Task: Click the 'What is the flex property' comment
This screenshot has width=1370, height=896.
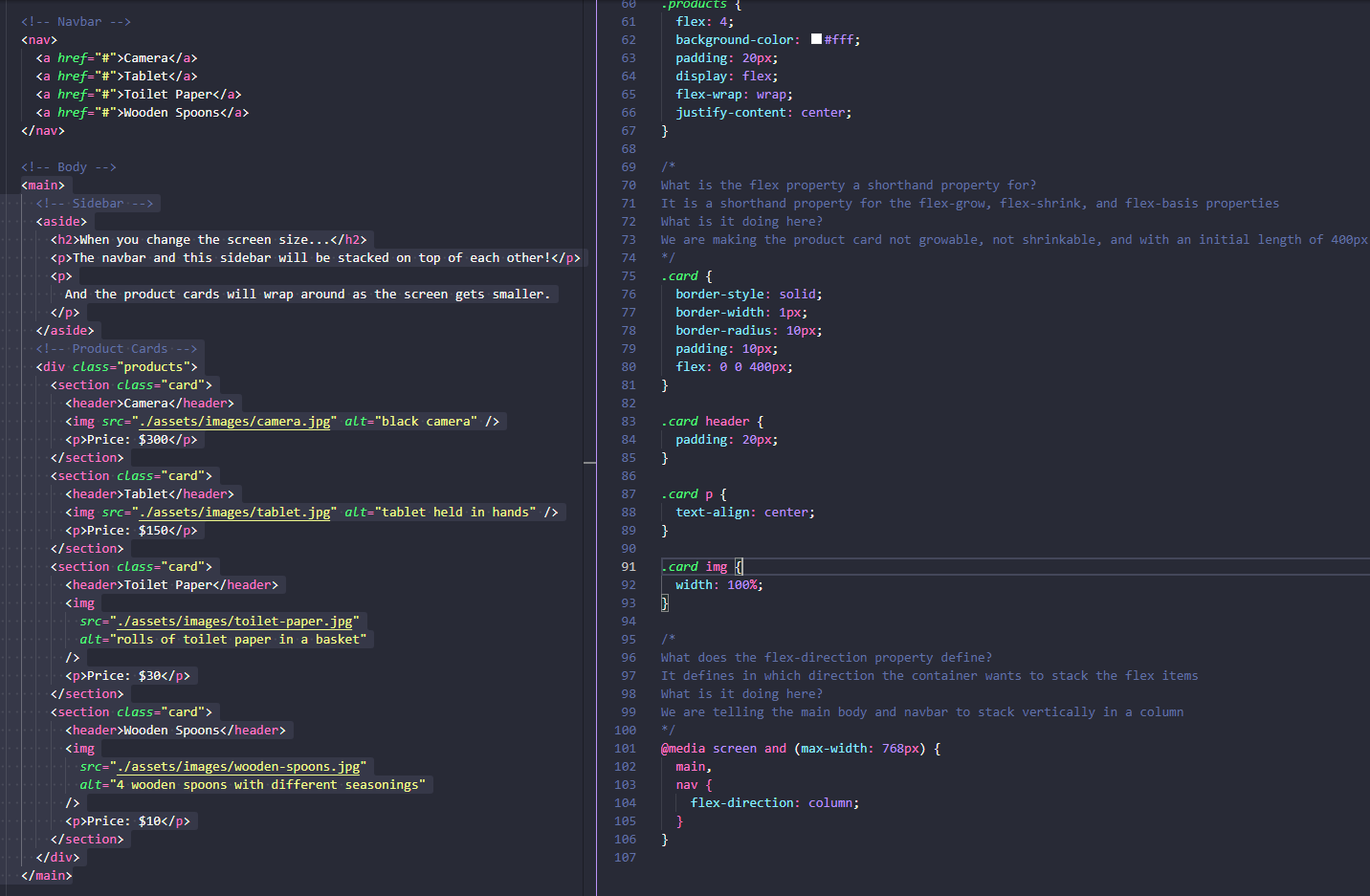Action: [849, 185]
